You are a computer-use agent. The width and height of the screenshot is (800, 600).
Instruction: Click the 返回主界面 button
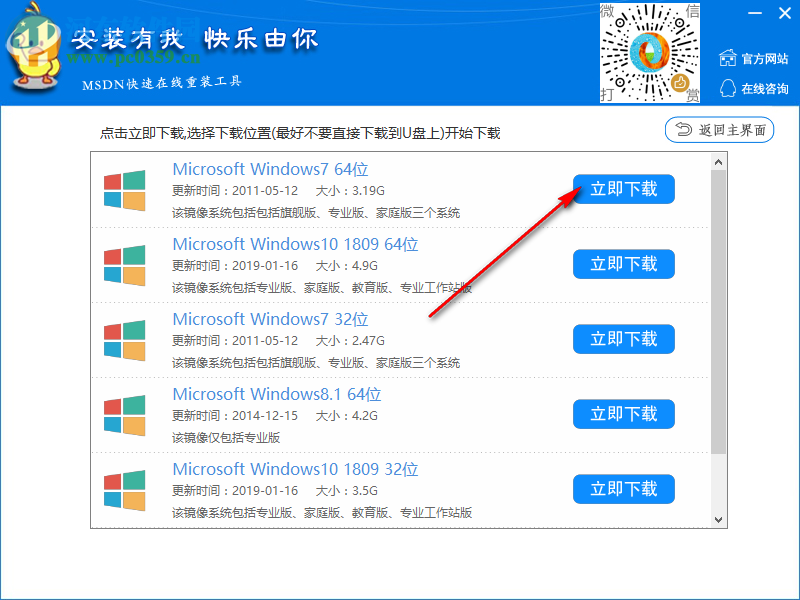(x=719, y=130)
